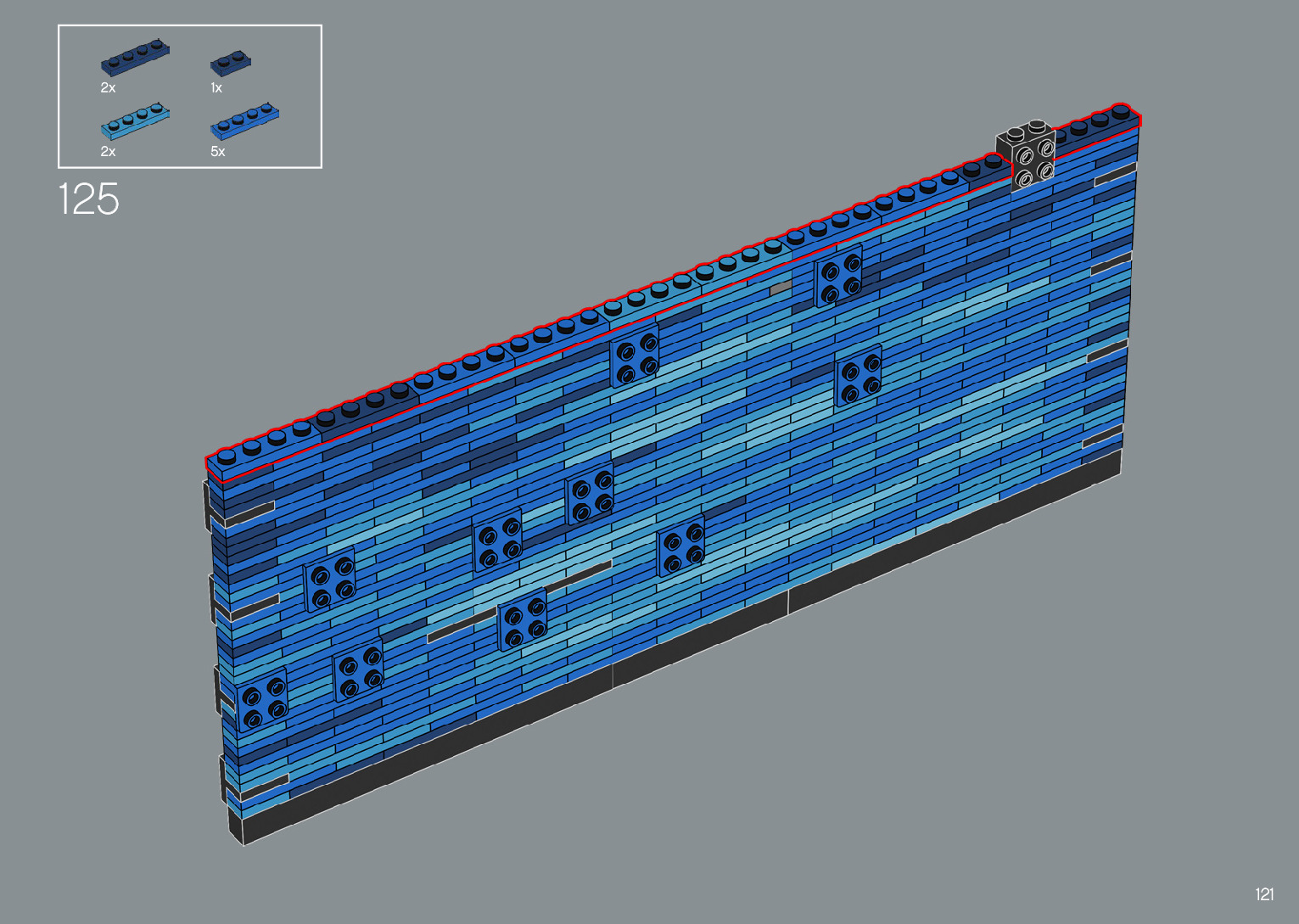
Task: Click the 2x2 stud plate just below the top row
Action: (x=635, y=356)
